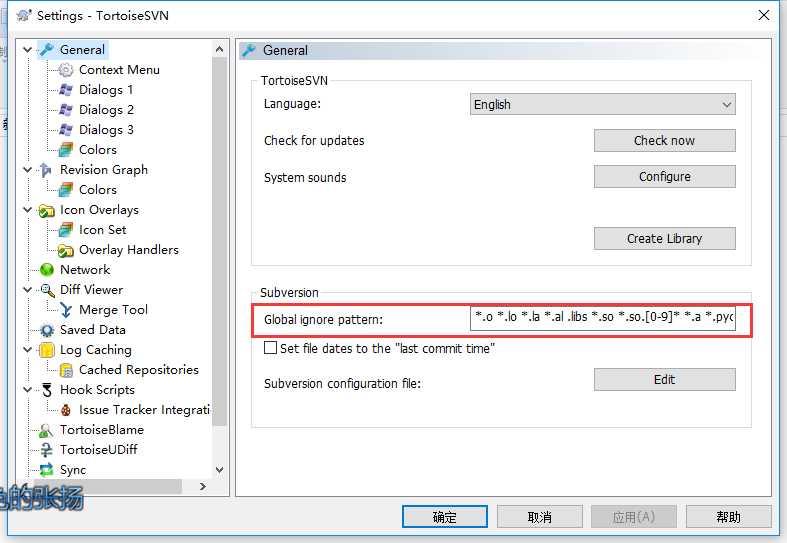Collapse the General tree node

[x=28, y=50]
